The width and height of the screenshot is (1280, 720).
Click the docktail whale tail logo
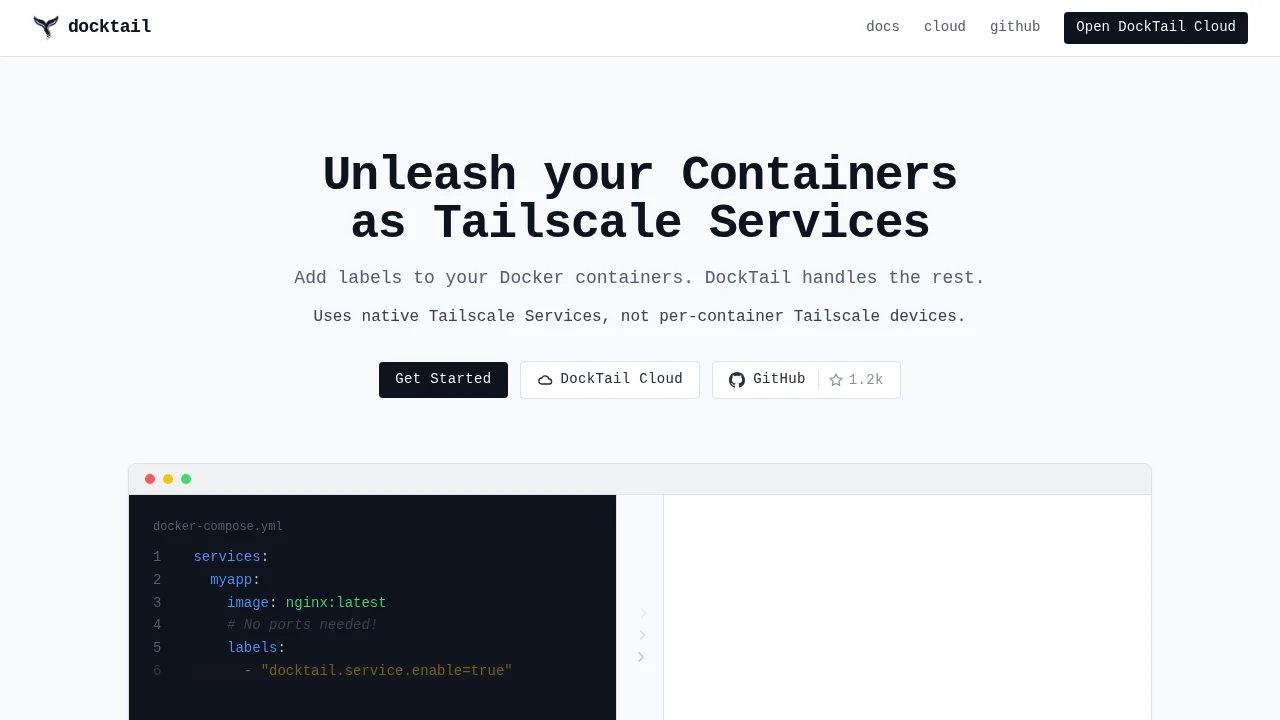pyautogui.click(x=46, y=27)
